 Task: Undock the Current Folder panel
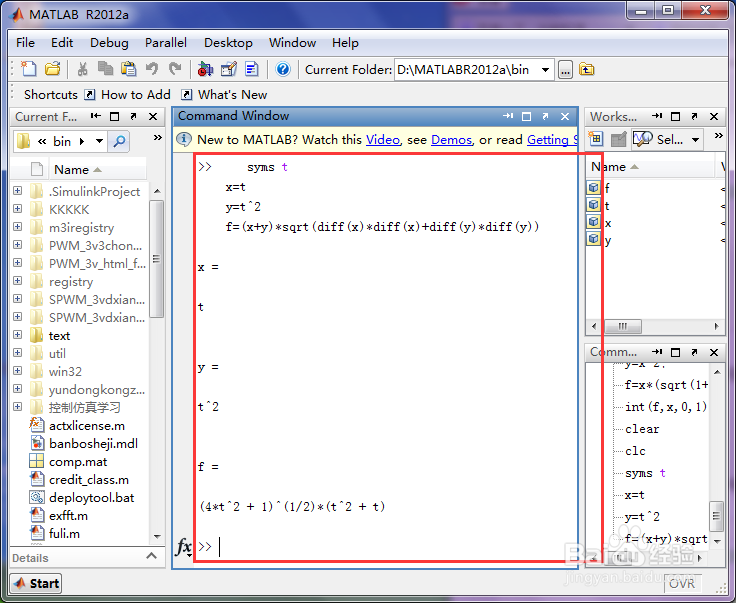pos(133,116)
